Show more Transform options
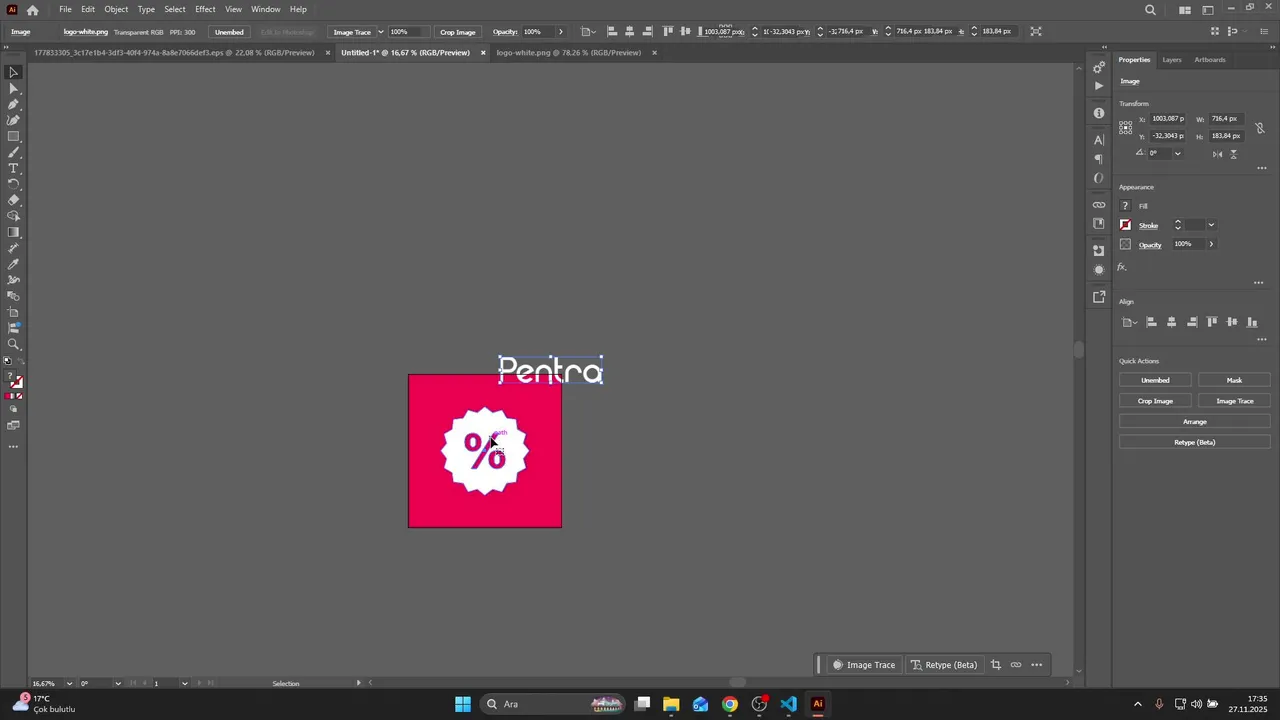The height and width of the screenshot is (720, 1280). tap(1262, 168)
